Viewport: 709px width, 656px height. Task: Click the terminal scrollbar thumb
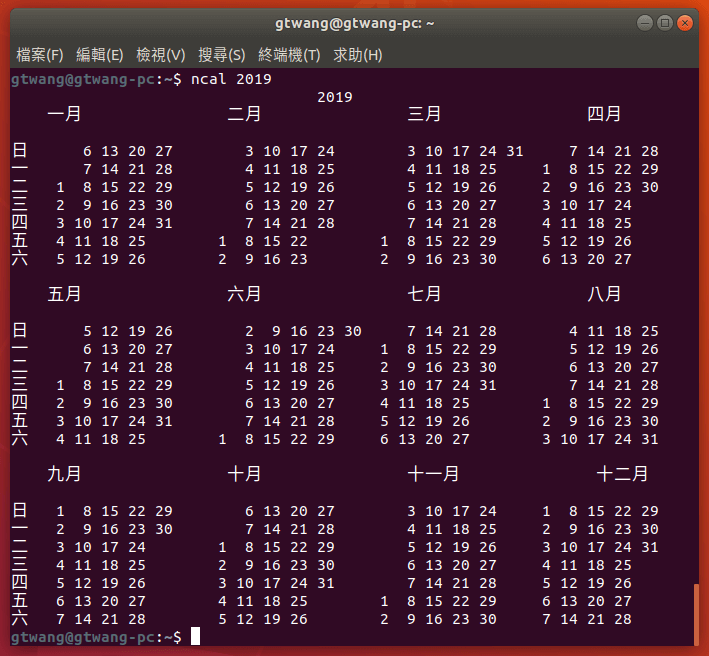click(696, 614)
